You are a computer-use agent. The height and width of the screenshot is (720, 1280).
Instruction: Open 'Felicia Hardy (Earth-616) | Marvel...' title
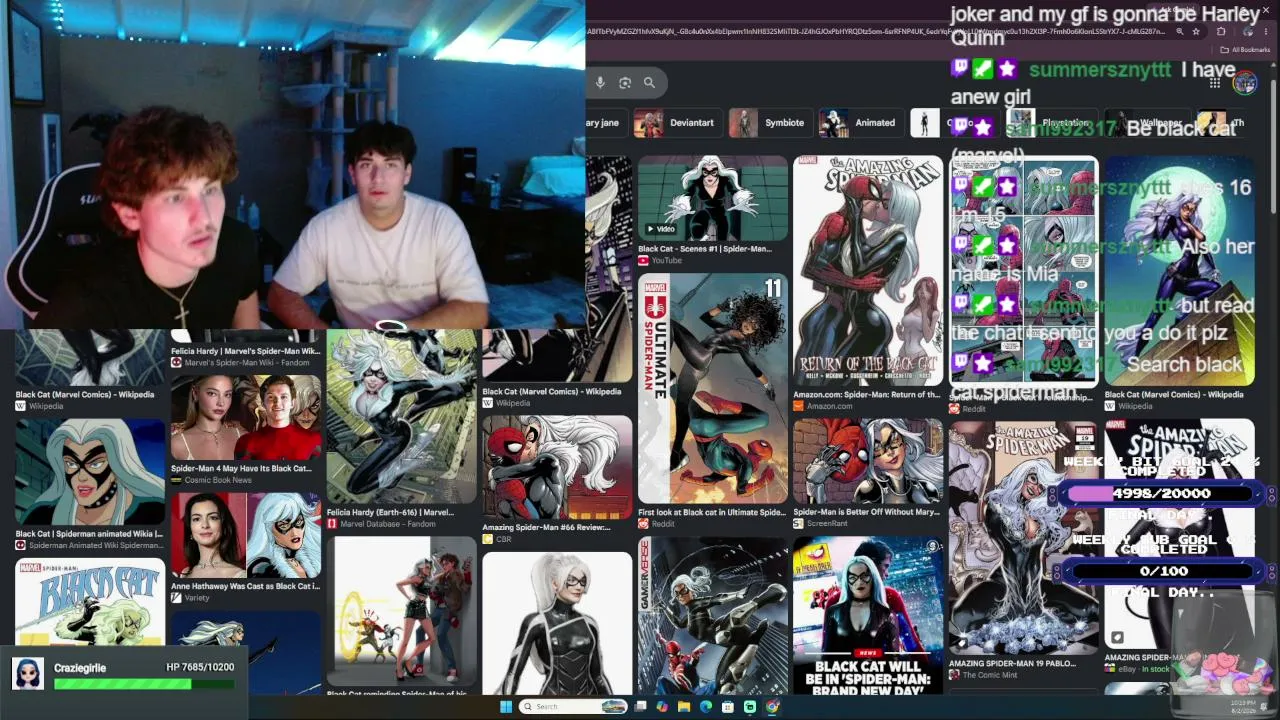(x=390, y=513)
